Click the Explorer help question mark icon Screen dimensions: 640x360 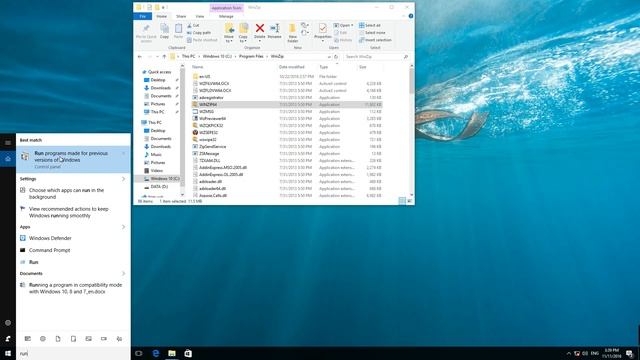(411, 16)
